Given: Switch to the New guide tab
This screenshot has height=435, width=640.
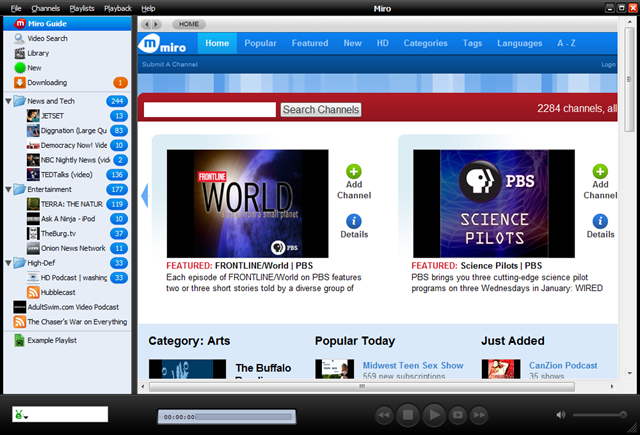Looking at the screenshot, I should (352, 43).
